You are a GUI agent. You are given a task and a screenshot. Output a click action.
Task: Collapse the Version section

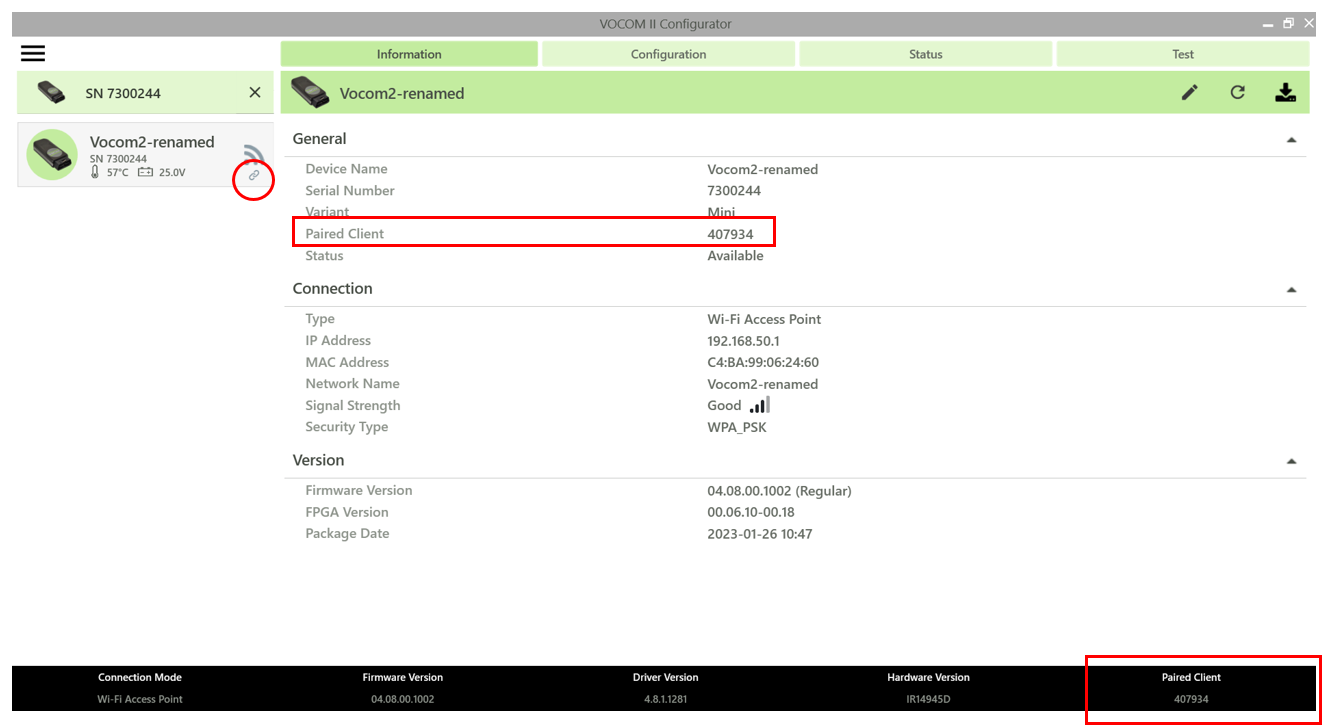click(x=1291, y=462)
